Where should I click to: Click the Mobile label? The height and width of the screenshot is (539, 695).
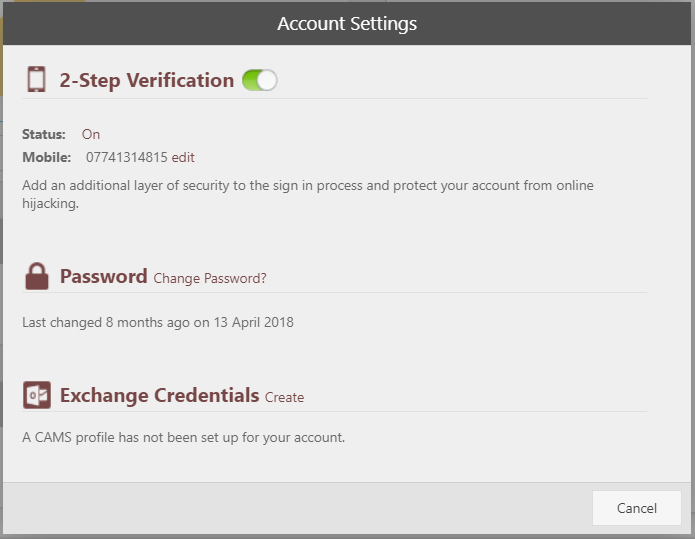click(x=47, y=157)
